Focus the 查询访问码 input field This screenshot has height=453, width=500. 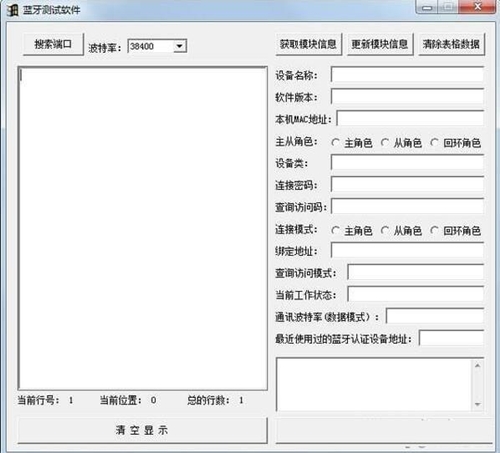[x=407, y=206]
